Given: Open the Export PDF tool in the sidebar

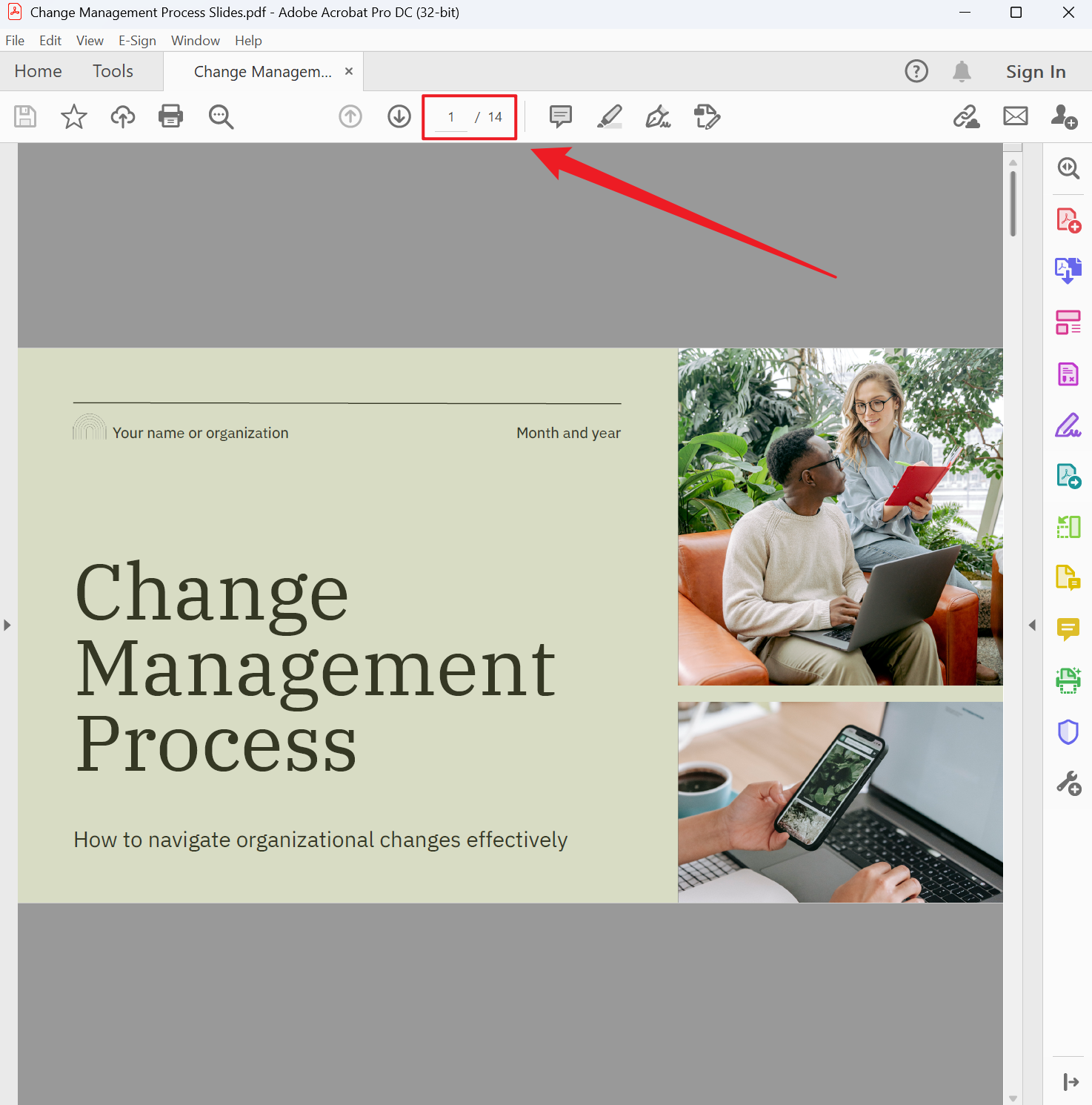Looking at the screenshot, I should 1068,271.
